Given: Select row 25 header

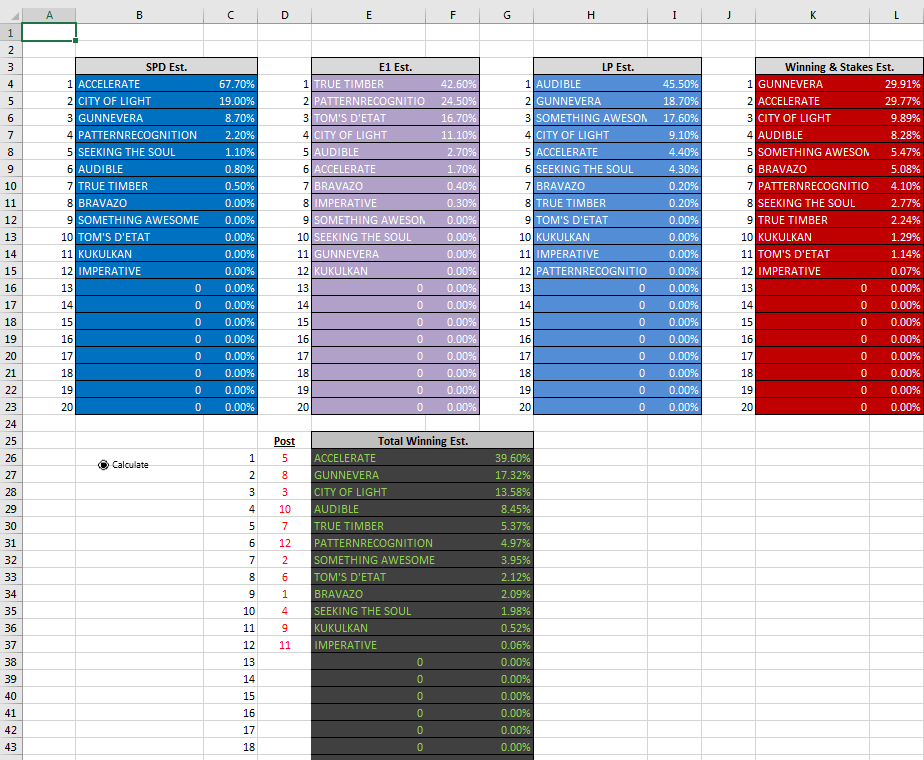Looking at the screenshot, I should coord(10,441).
